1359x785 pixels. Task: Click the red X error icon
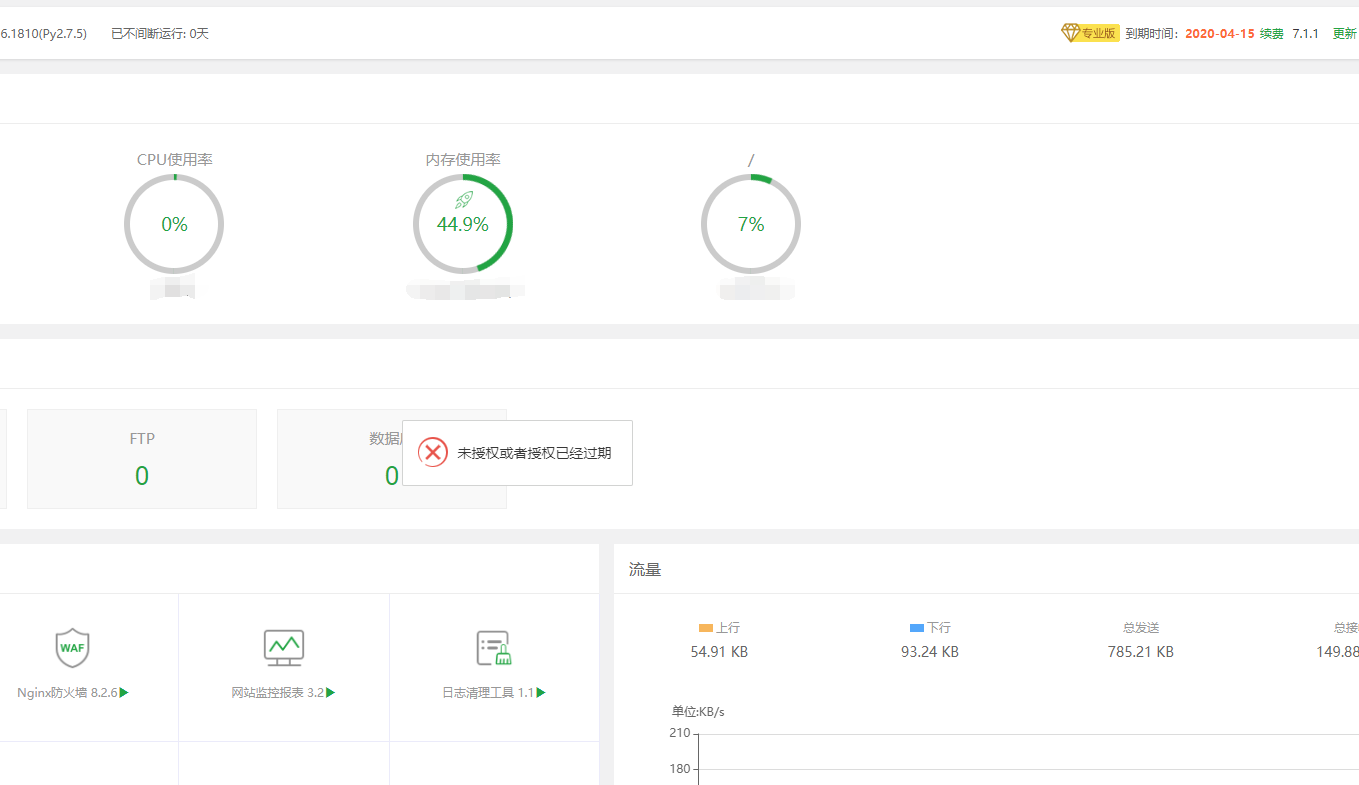(x=433, y=453)
